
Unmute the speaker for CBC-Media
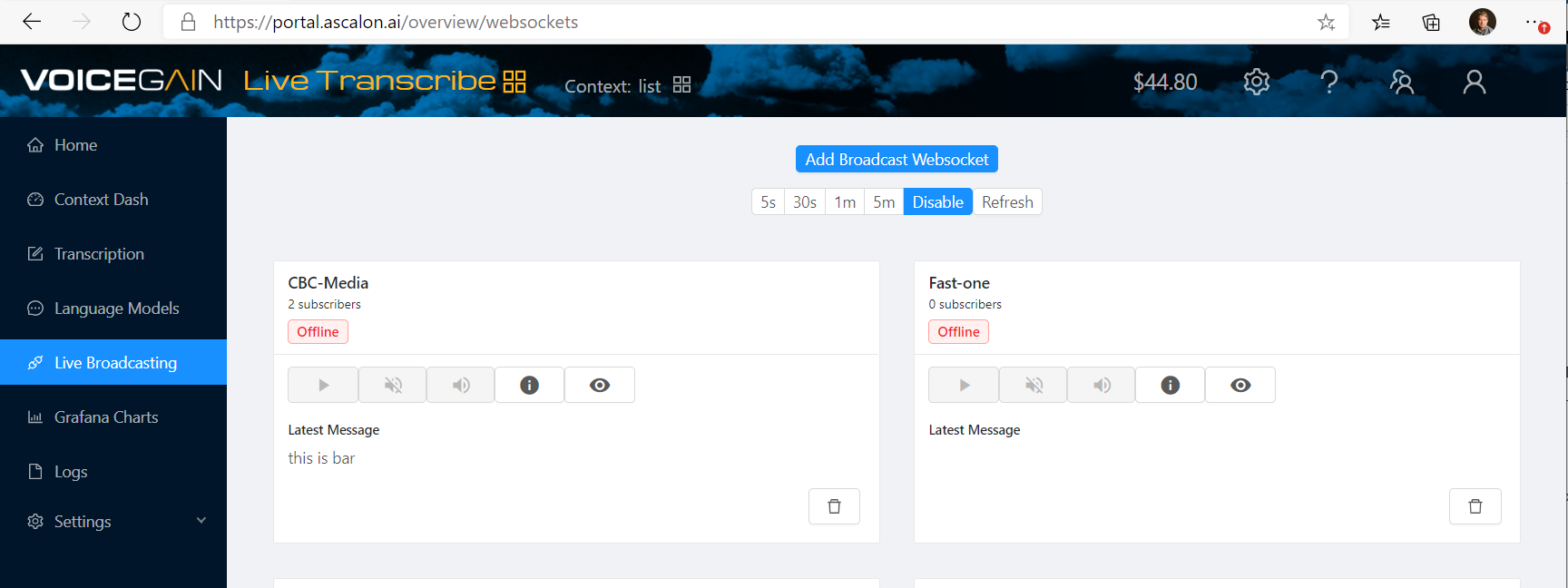pos(461,385)
